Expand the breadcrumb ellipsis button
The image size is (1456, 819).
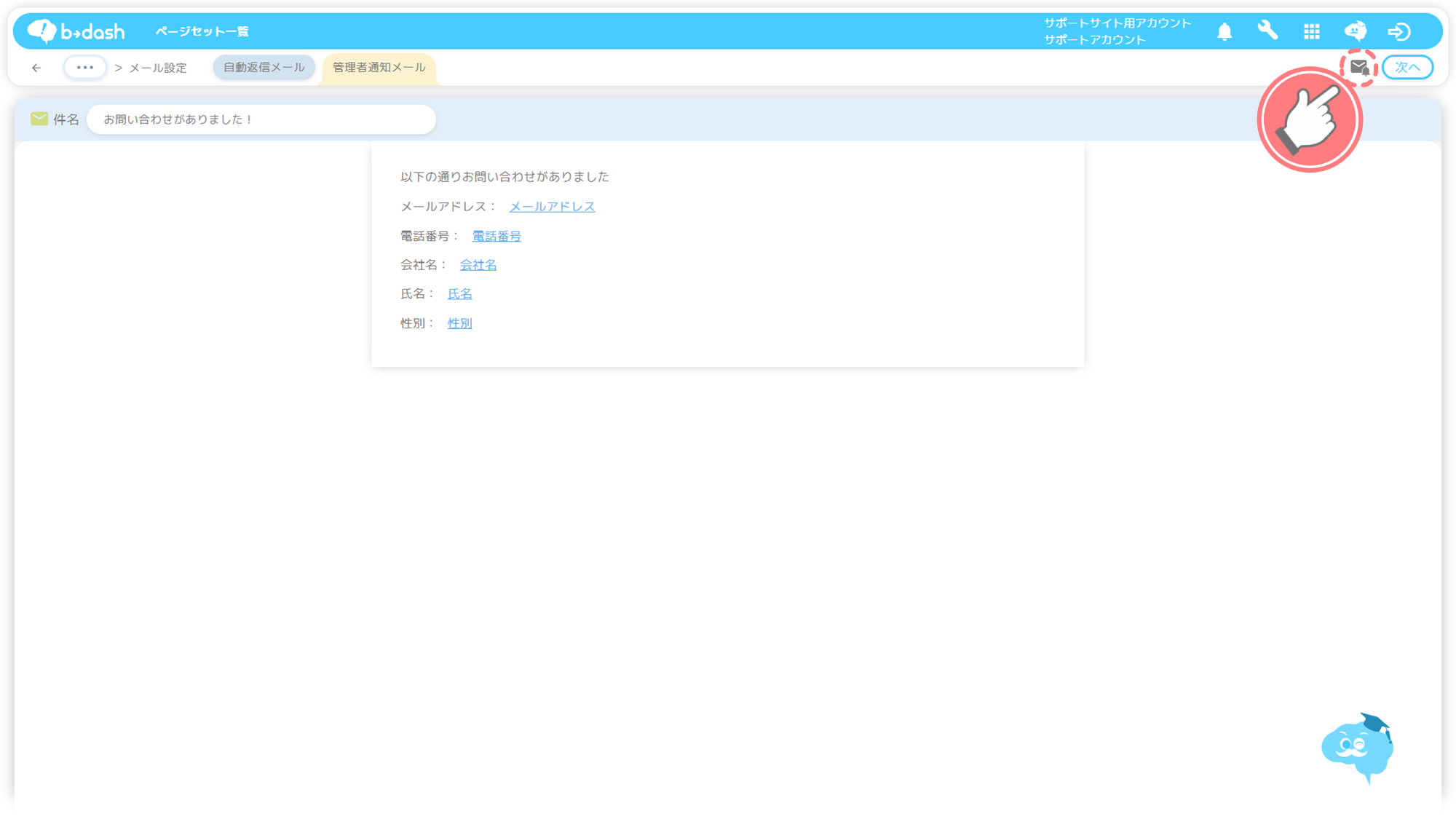(x=85, y=68)
